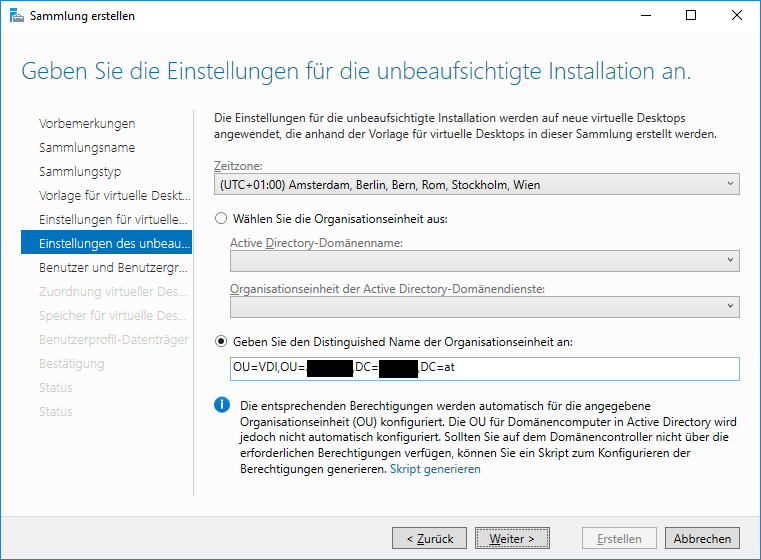The image size is (761, 560).
Task: Follow the Skript generieren link
Action: pyautogui.click(x=435, y=469)
